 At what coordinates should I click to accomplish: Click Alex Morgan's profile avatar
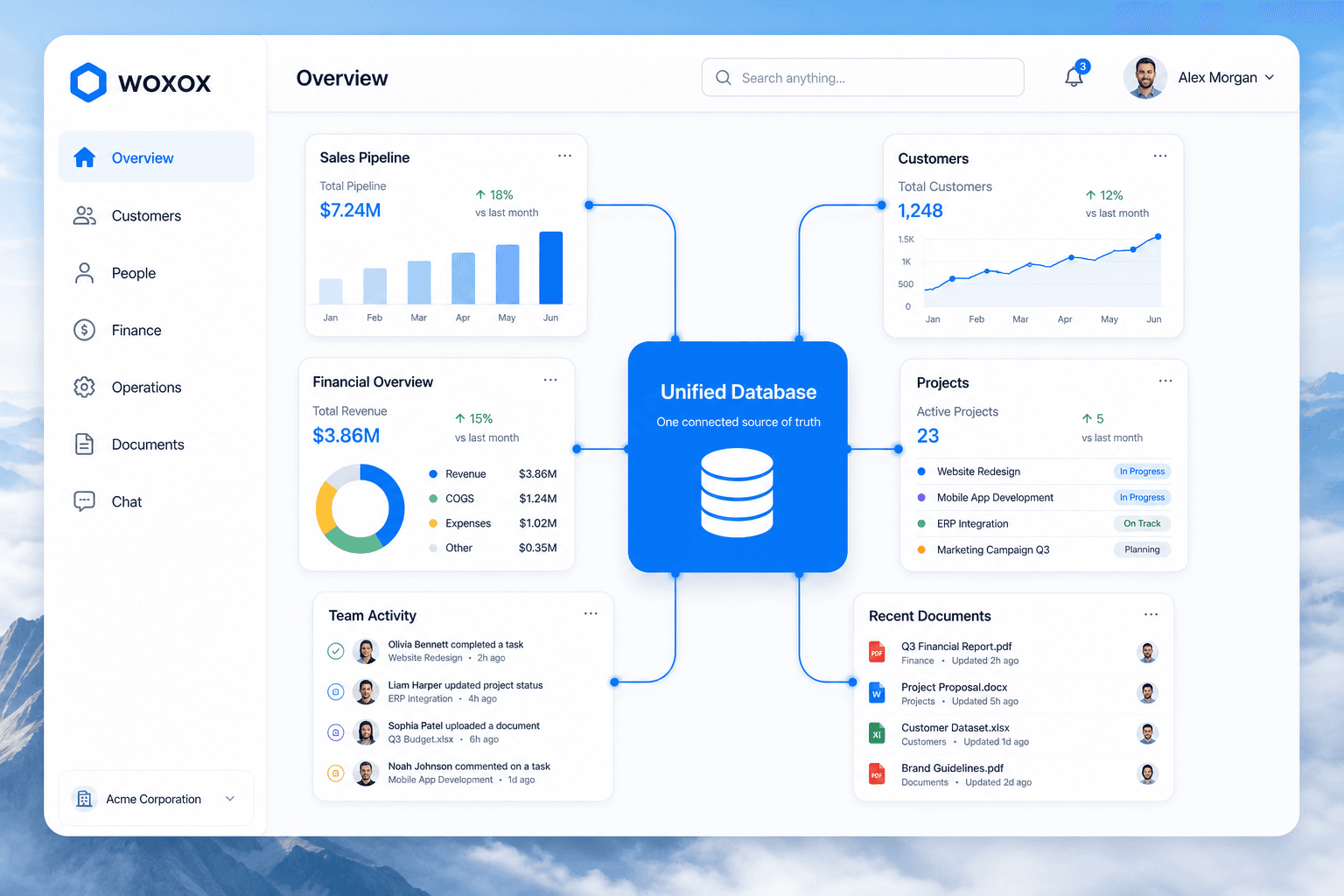1145,78
